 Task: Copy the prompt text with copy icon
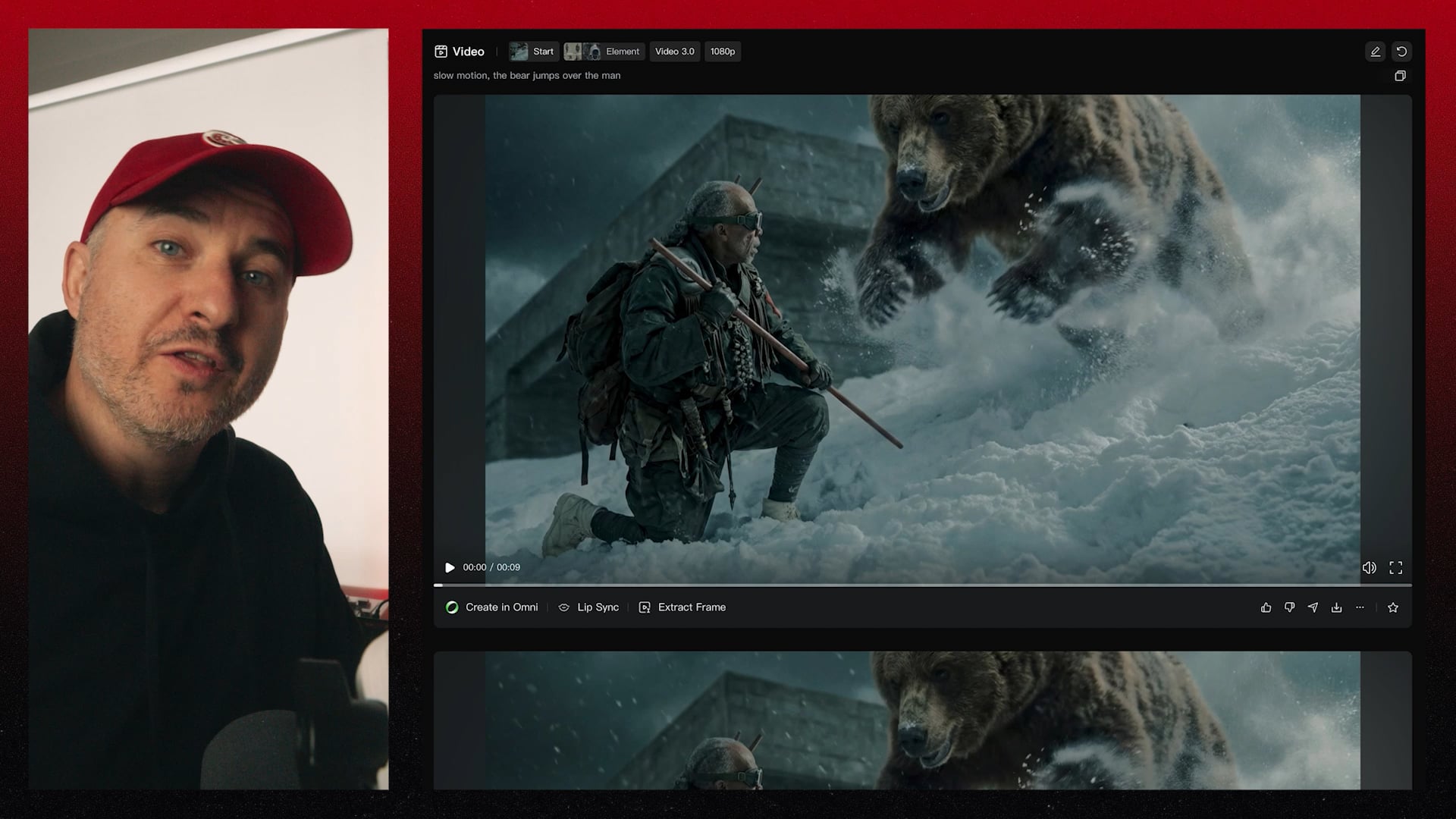[x=1400, y=76]
